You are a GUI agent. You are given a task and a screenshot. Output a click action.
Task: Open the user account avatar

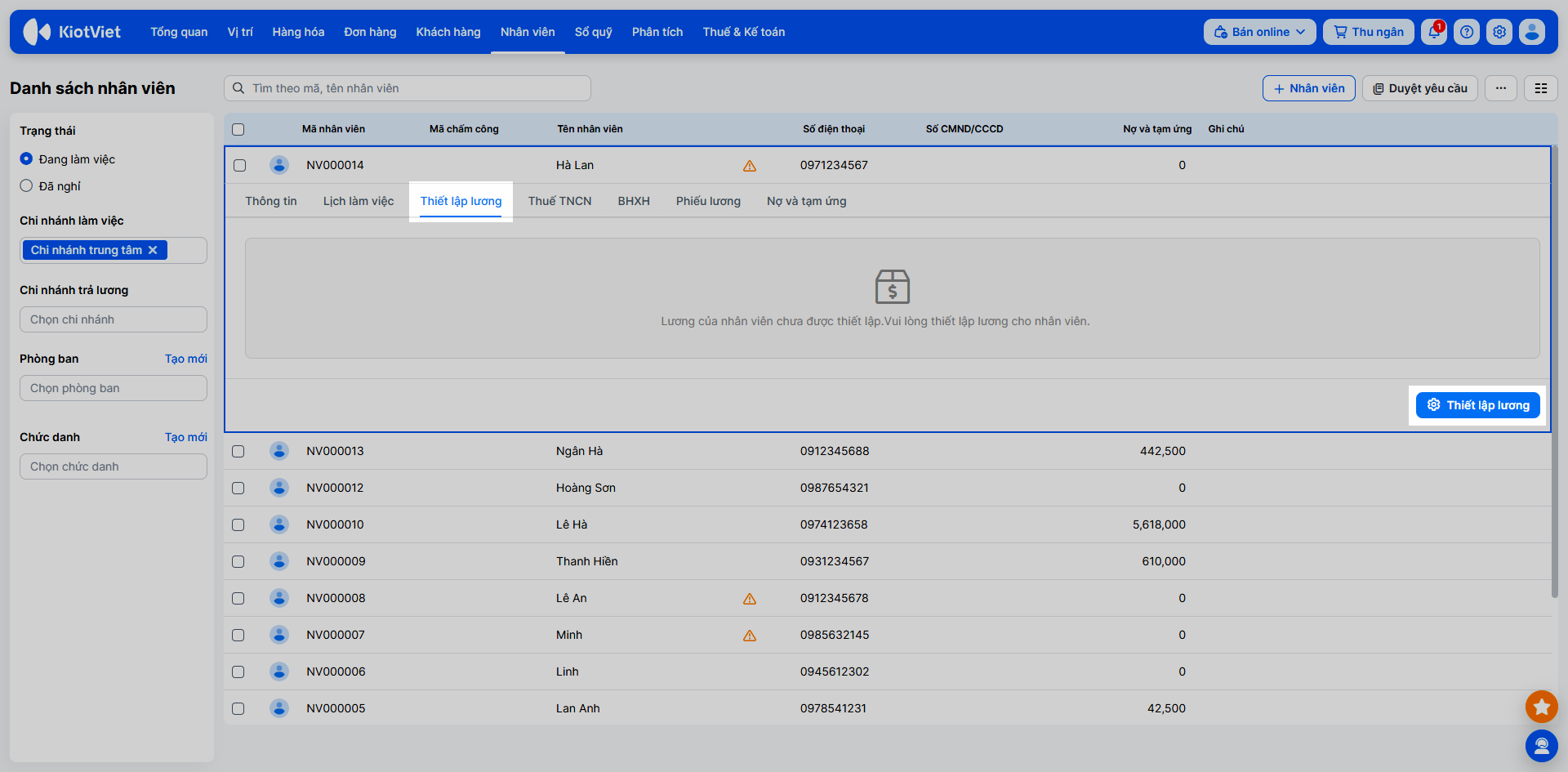pos(1532,32)
